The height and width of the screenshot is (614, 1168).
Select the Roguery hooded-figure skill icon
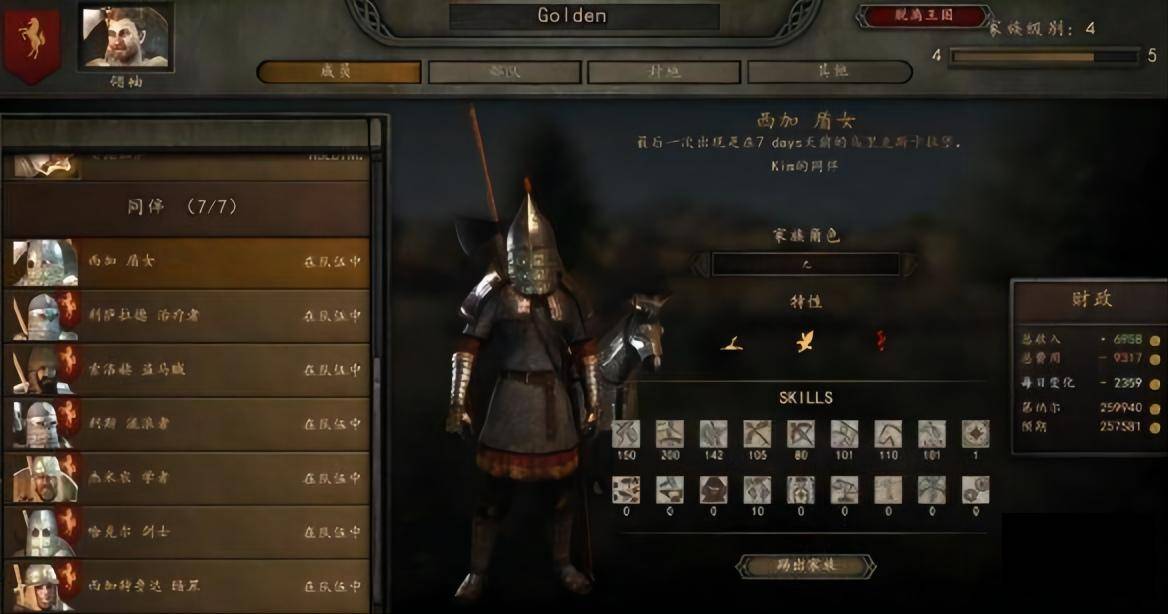(x=713, y=490)
